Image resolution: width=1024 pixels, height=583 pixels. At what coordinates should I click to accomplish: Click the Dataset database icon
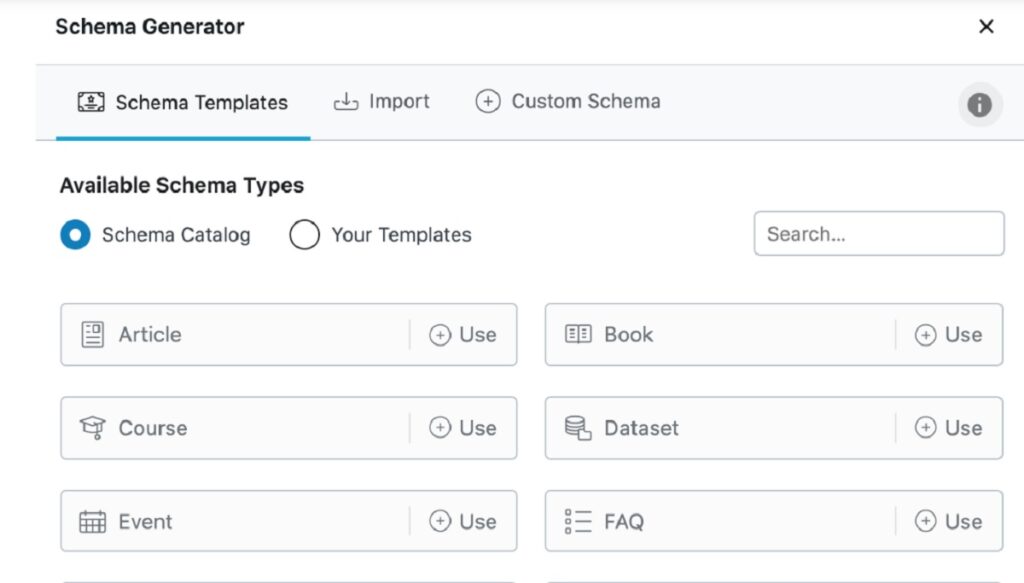(x=578, y=428)
